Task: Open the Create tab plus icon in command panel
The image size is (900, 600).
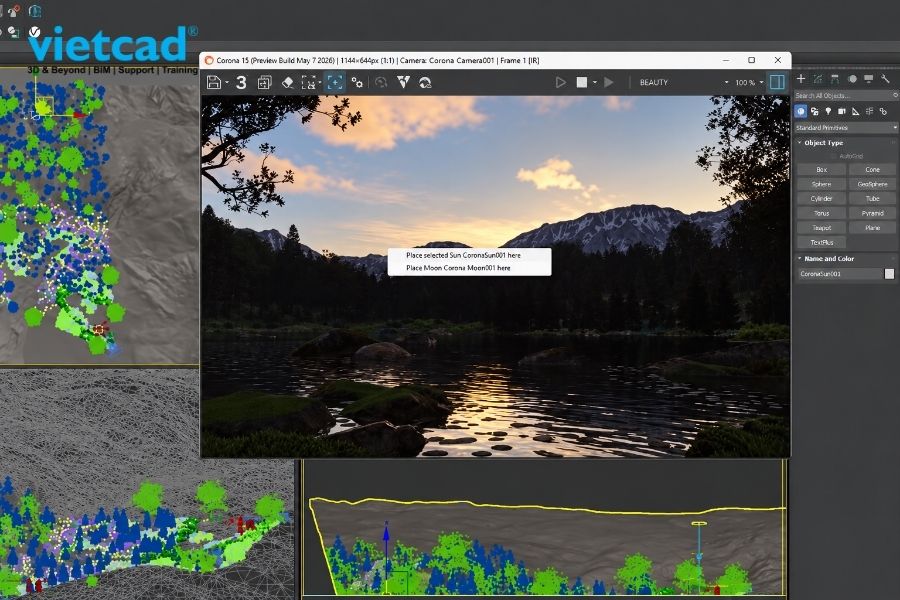Action: click(801, 79)
